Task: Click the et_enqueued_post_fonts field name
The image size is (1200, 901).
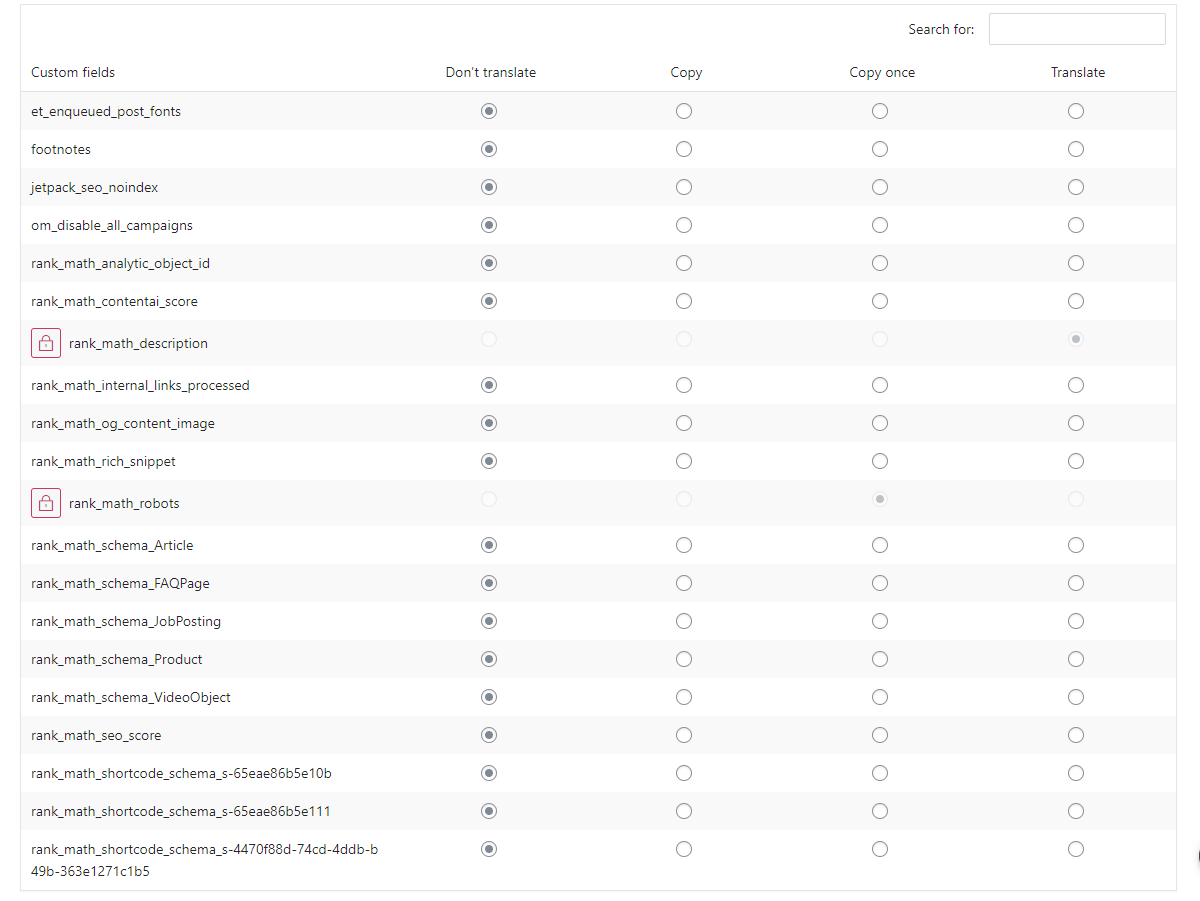Action: click(x=106, y=111)
